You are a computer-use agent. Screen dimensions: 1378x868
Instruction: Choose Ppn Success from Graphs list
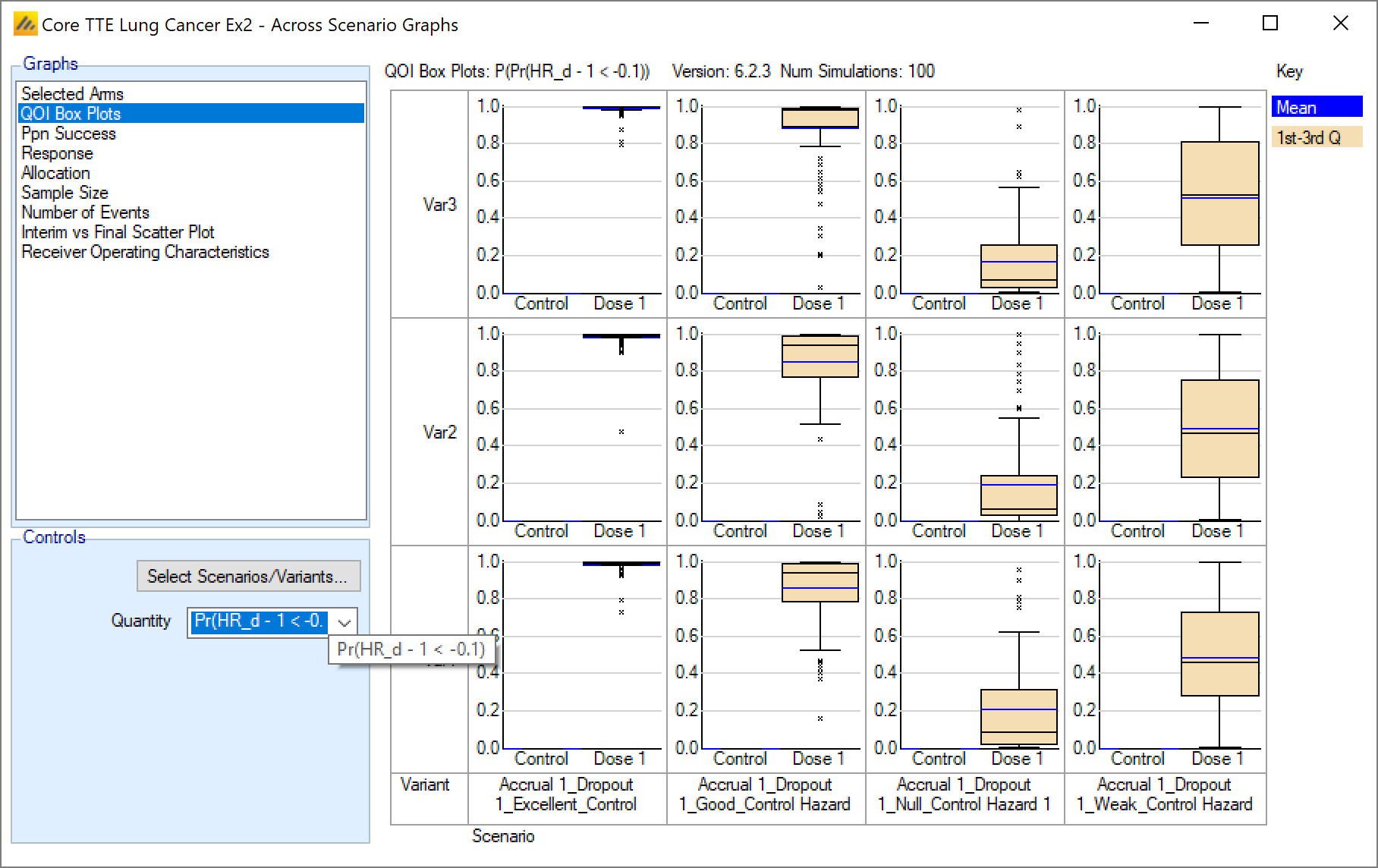(68, 134)
